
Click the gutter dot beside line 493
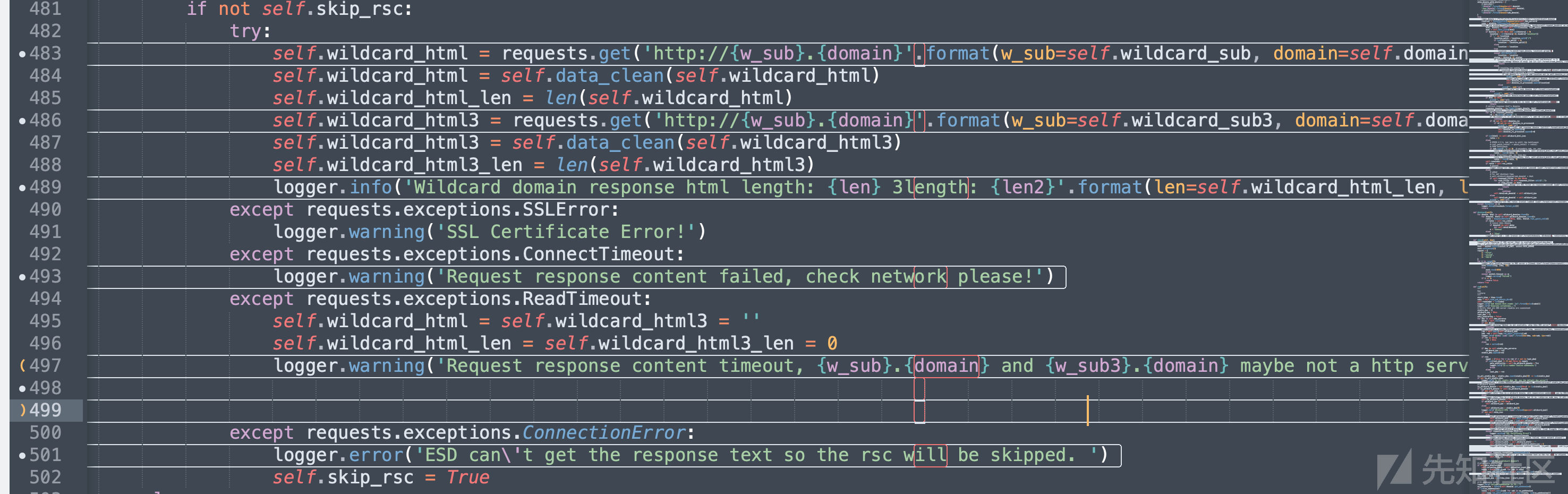tap(22, 277)
